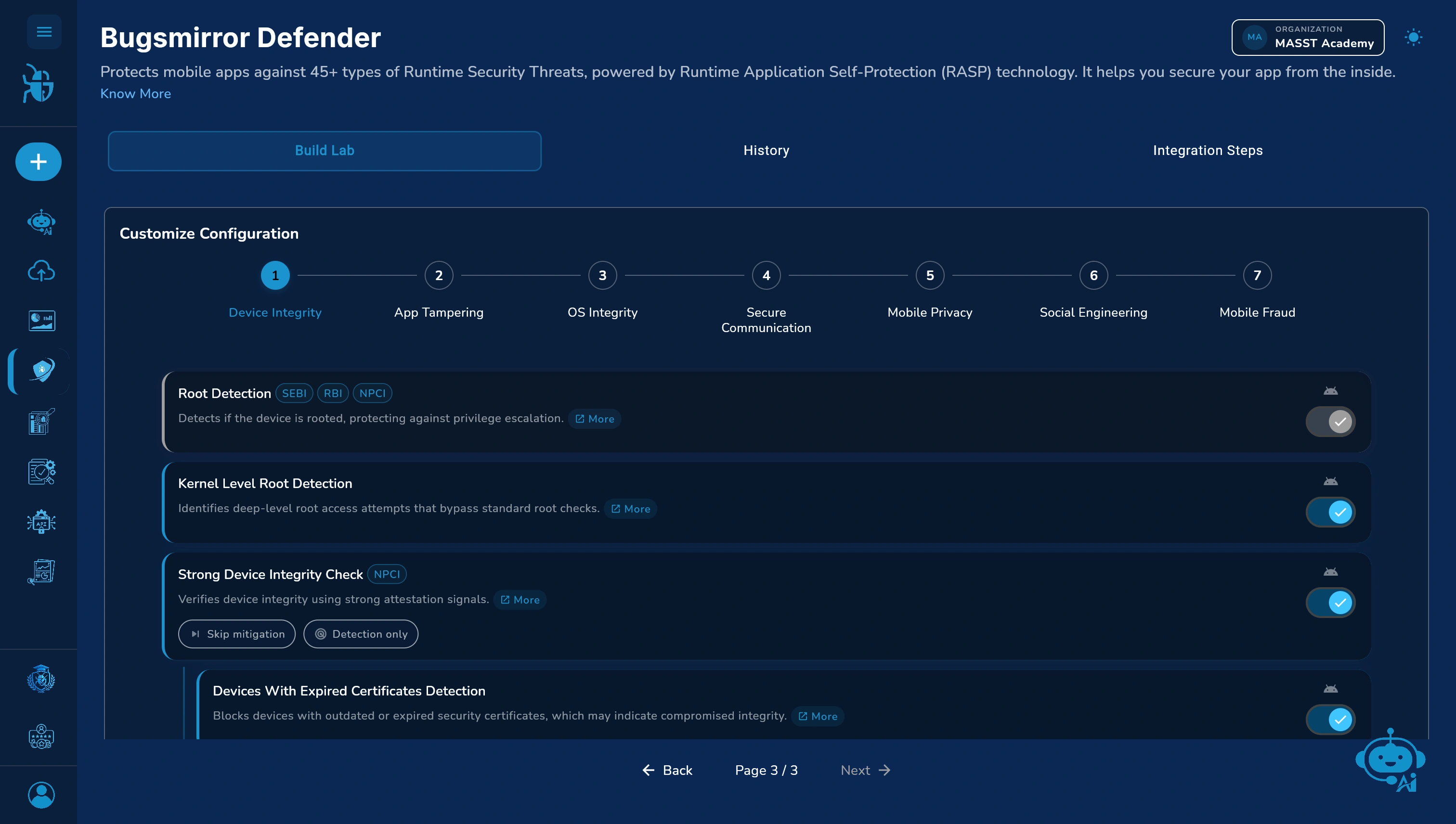Switch to the History tab

766,151
